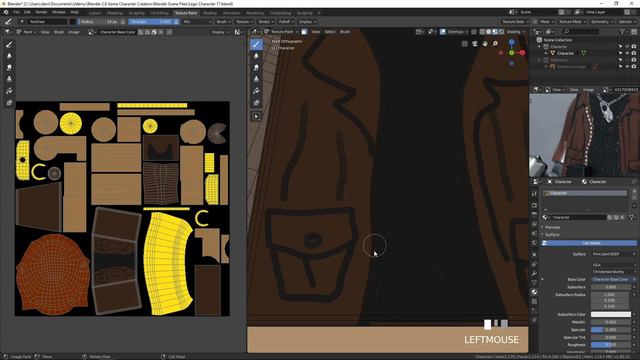
Task: Switch to the UV Editing workspace tab
Action: (x=160, y=13)
